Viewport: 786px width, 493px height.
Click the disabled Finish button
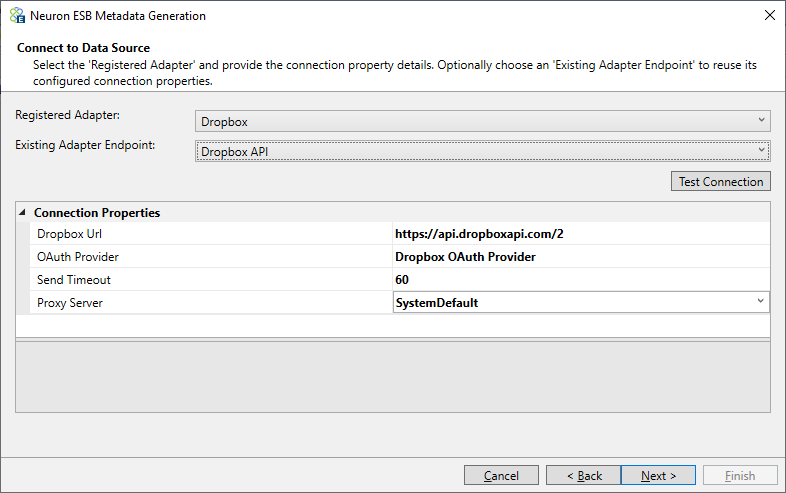740,475
